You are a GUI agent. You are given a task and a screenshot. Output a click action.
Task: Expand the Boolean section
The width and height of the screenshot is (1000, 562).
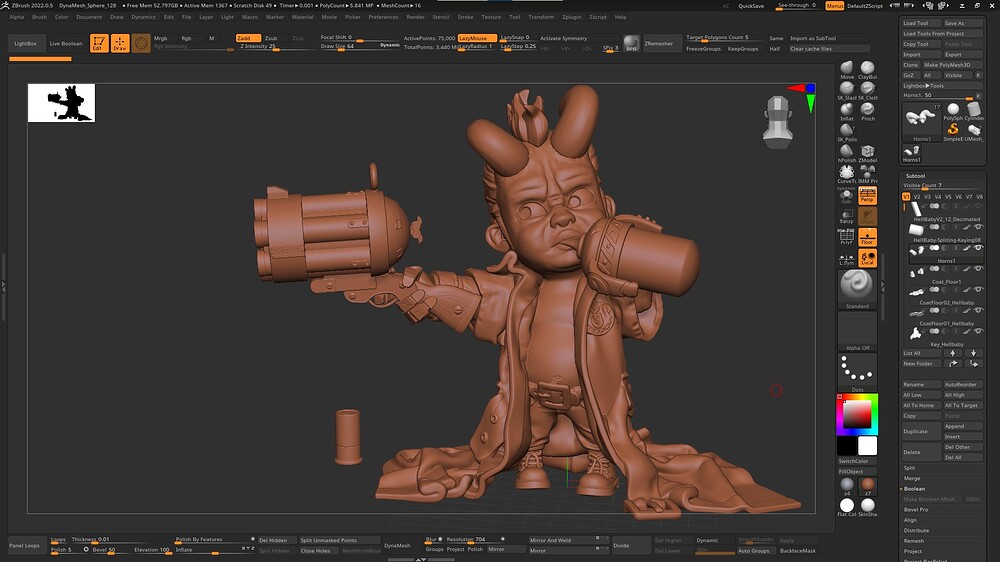pyautogui.click(x=914, y=489)
